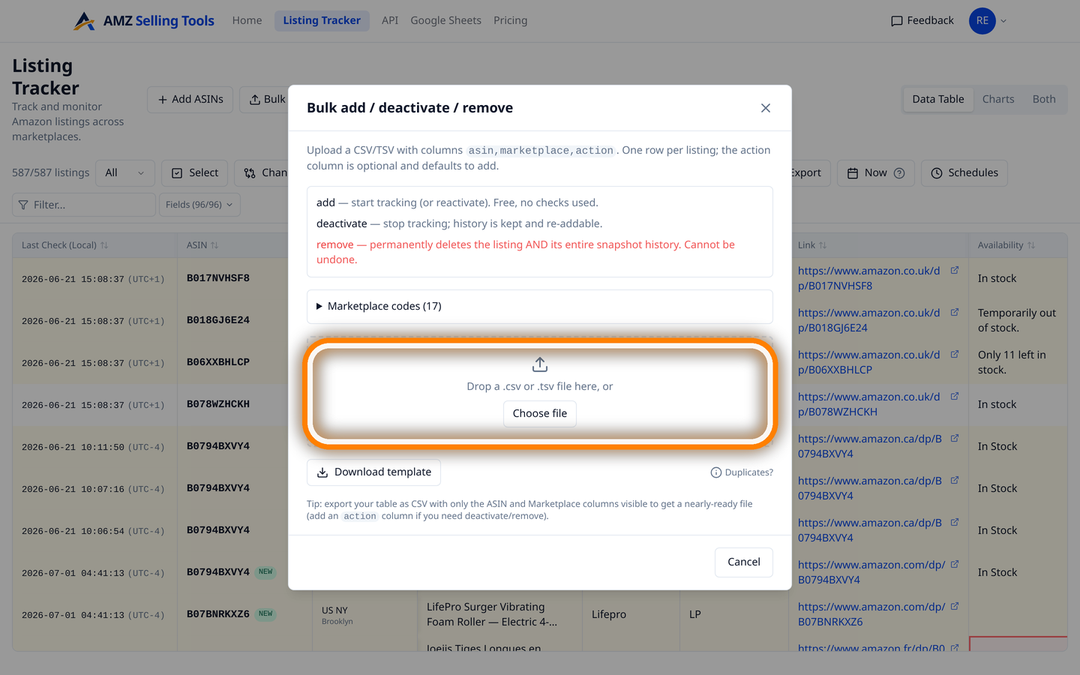The height and width of the screenshot is (675, 1080).
Task: Open the Duplicates? info hint
Action: 742,472
